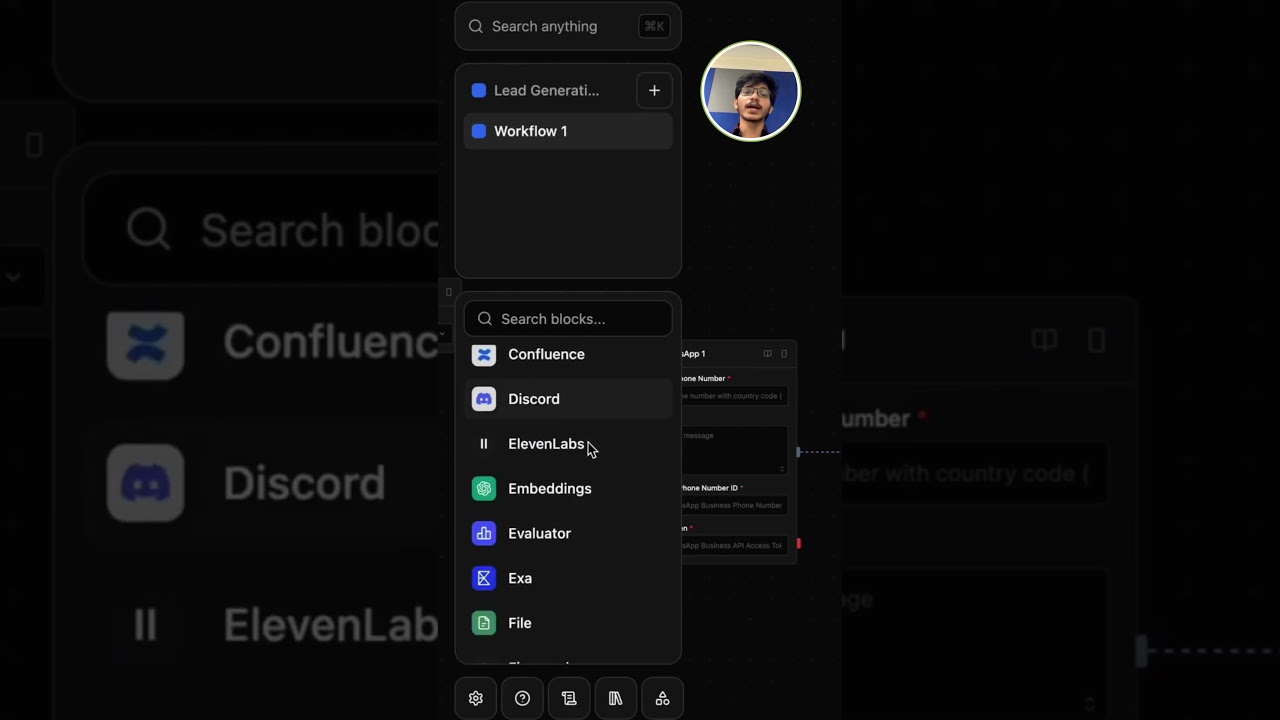
Task: Click the Evaluator label in block list
Action: click(x=540, y=534)
